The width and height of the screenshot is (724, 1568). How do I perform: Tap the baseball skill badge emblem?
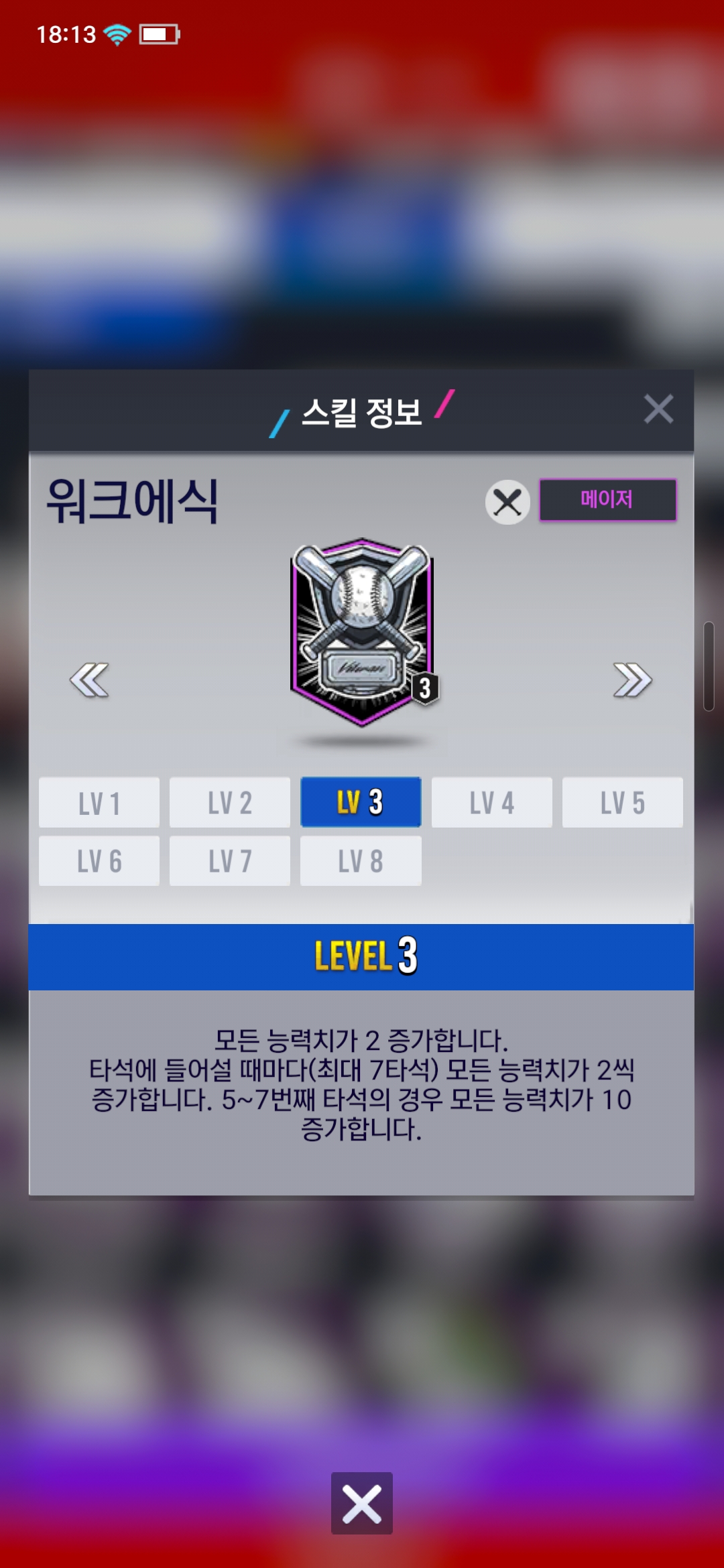363,632
